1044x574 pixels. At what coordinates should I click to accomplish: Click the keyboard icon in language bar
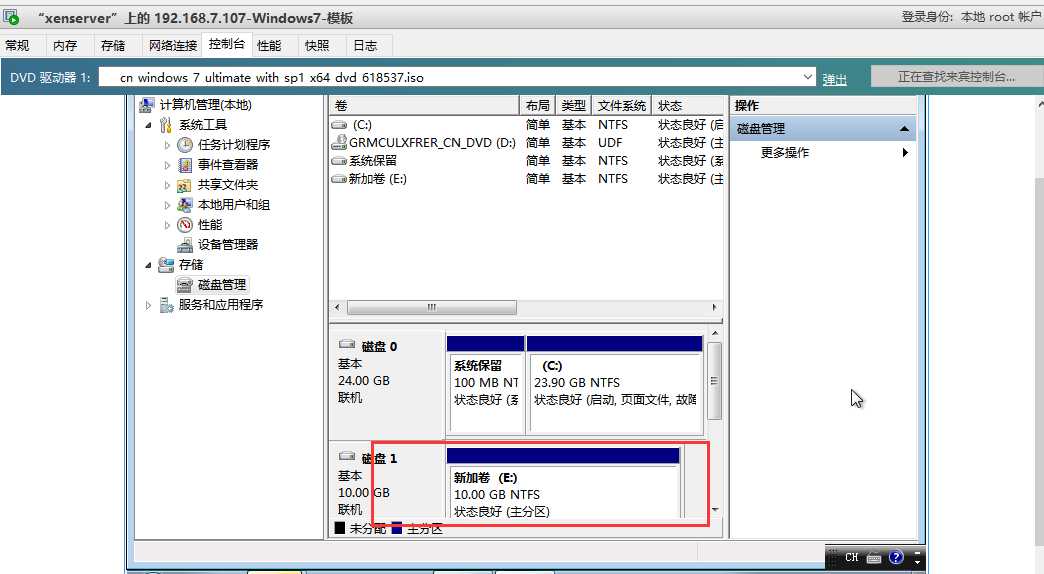coord(874,558)
